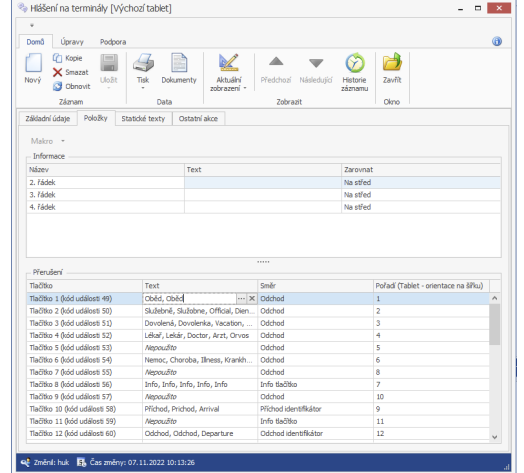Open the Aktuální zobrazení dropdown arrow
524x473 pixels.
(x=245, y=88)
